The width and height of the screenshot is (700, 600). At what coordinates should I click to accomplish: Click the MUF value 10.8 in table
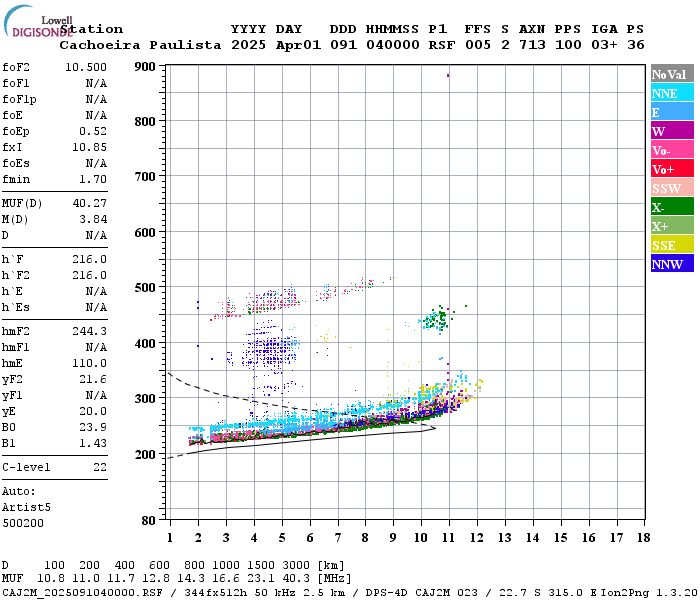50,579
